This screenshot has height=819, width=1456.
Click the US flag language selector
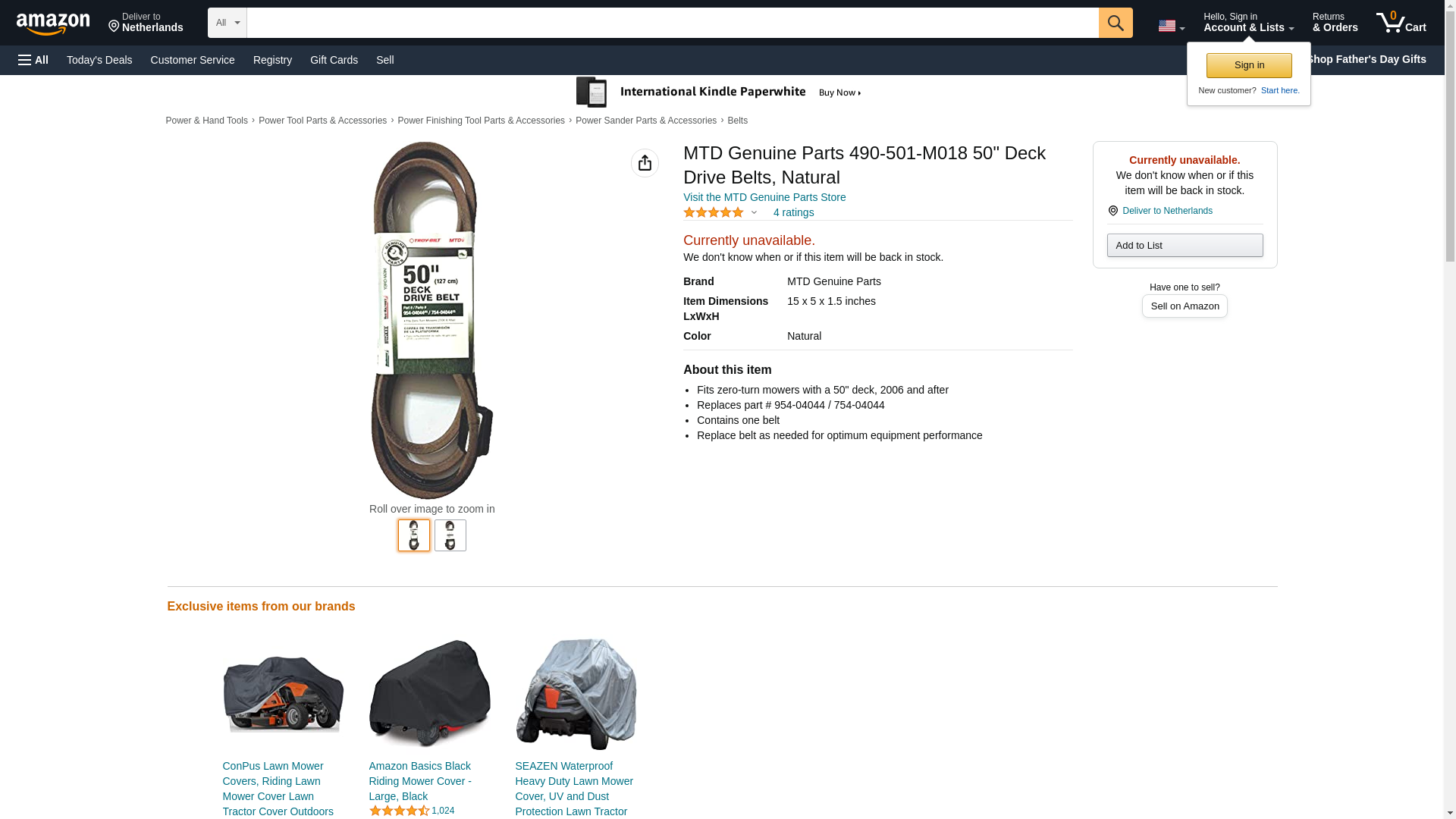1170,26
